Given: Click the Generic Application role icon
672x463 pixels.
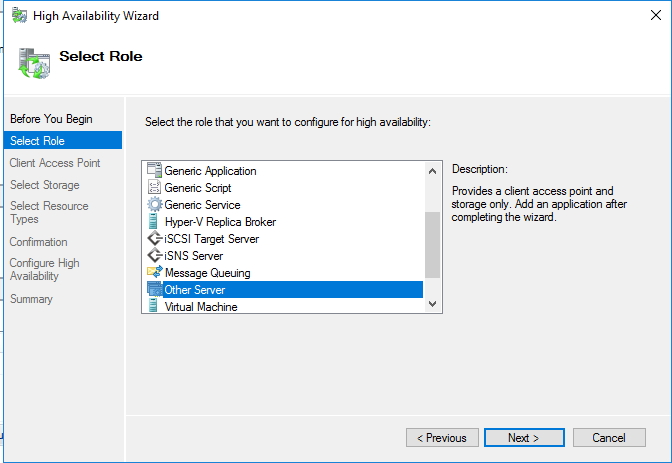Looking at the screenshot, I should pos(154,171).
